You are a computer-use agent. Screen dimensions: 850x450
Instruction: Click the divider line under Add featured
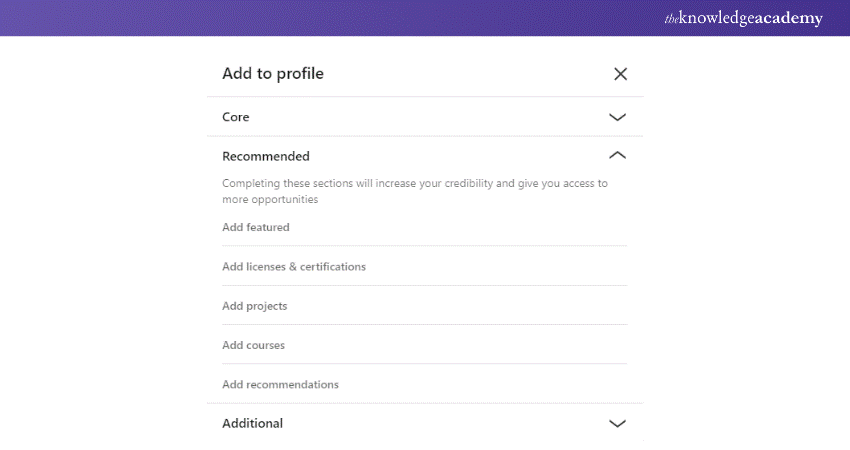[x=424, y=246]
